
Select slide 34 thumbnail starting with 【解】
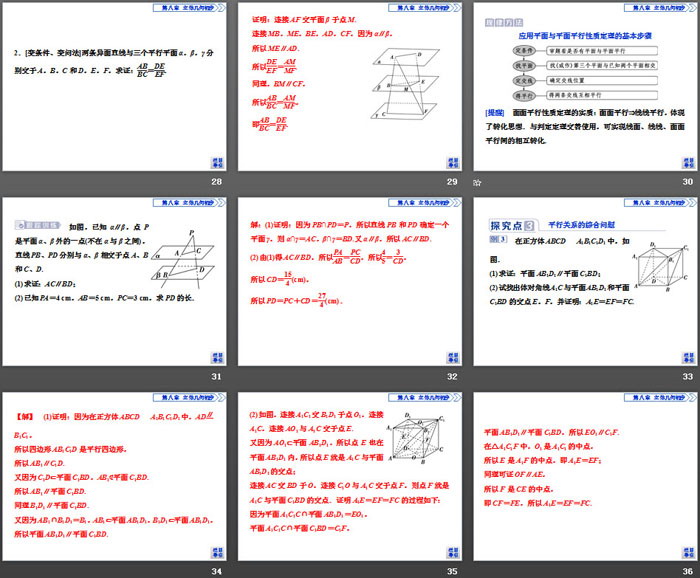(x=114, y=476)
